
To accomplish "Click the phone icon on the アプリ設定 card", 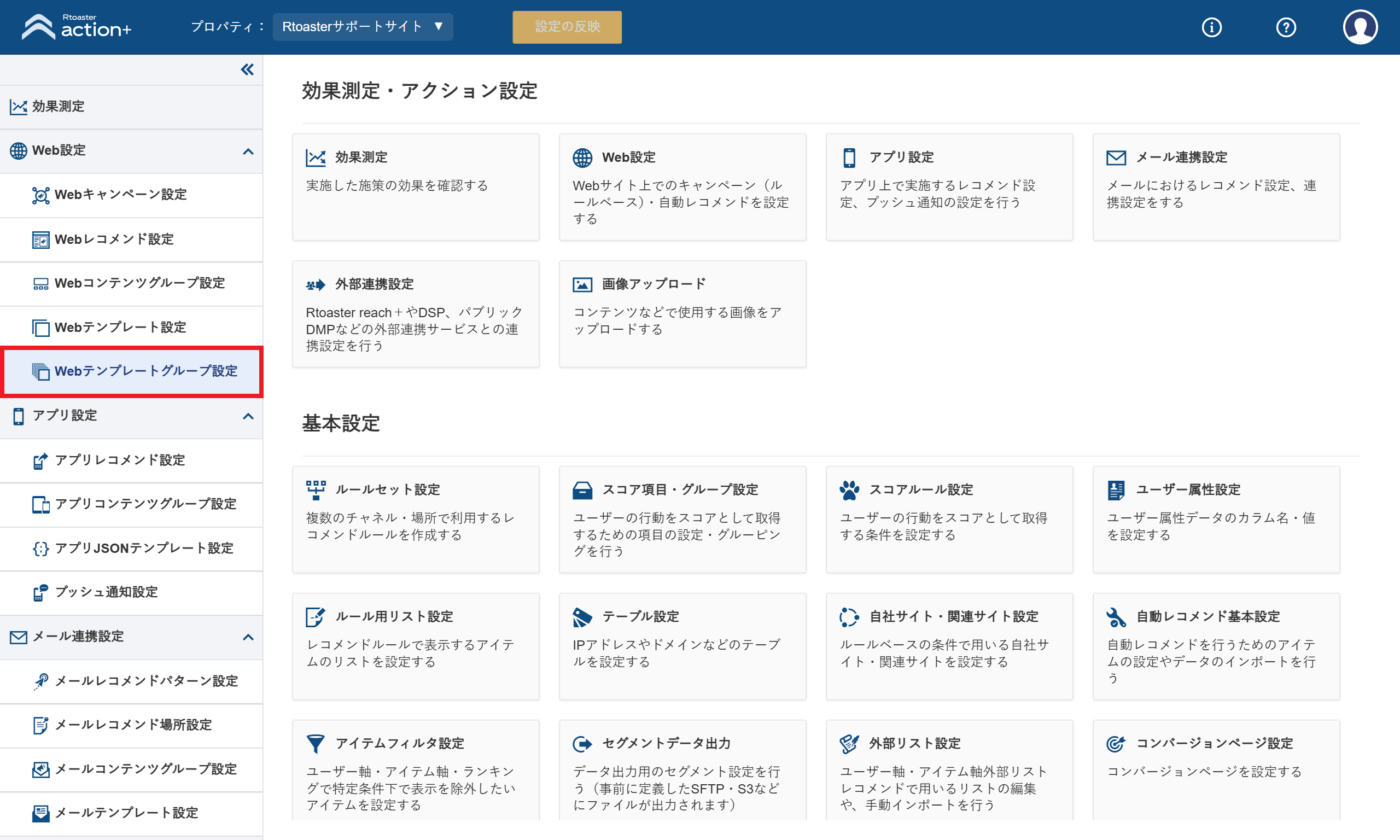I will [849, 157].
